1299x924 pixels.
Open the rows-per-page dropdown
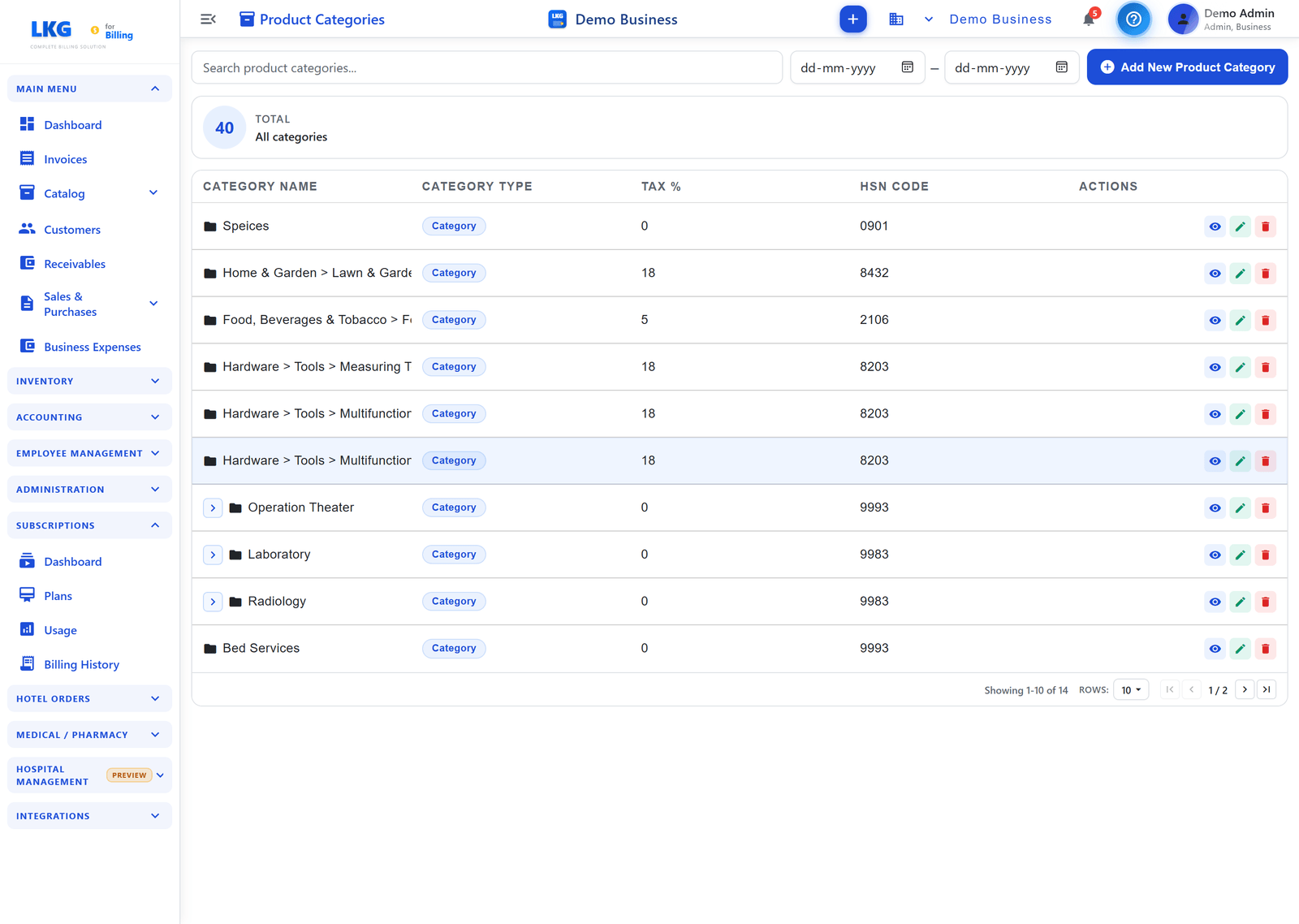pyautogui.click(x=1131, y=690)
